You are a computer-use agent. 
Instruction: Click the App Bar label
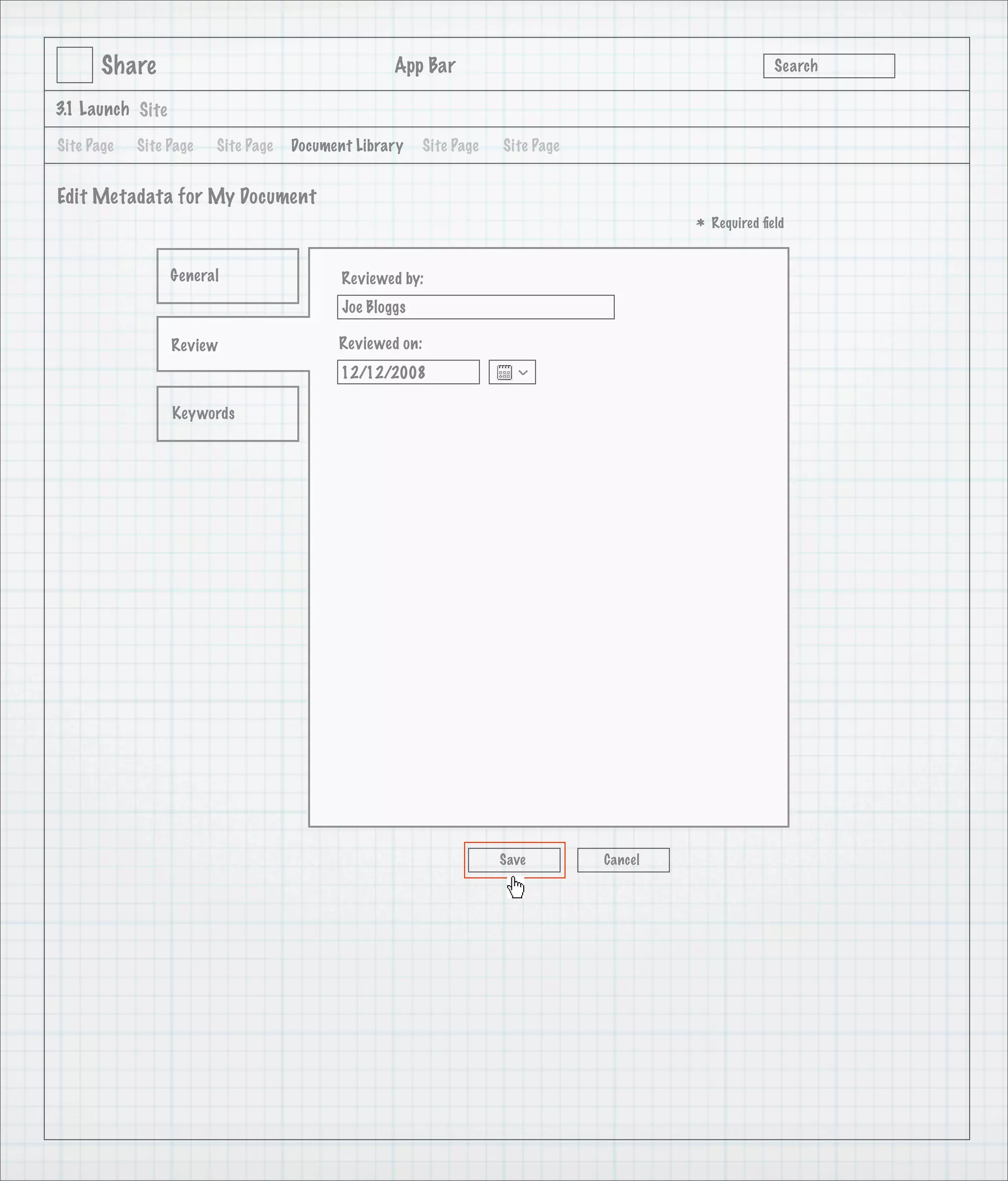[x=425, y=65]
